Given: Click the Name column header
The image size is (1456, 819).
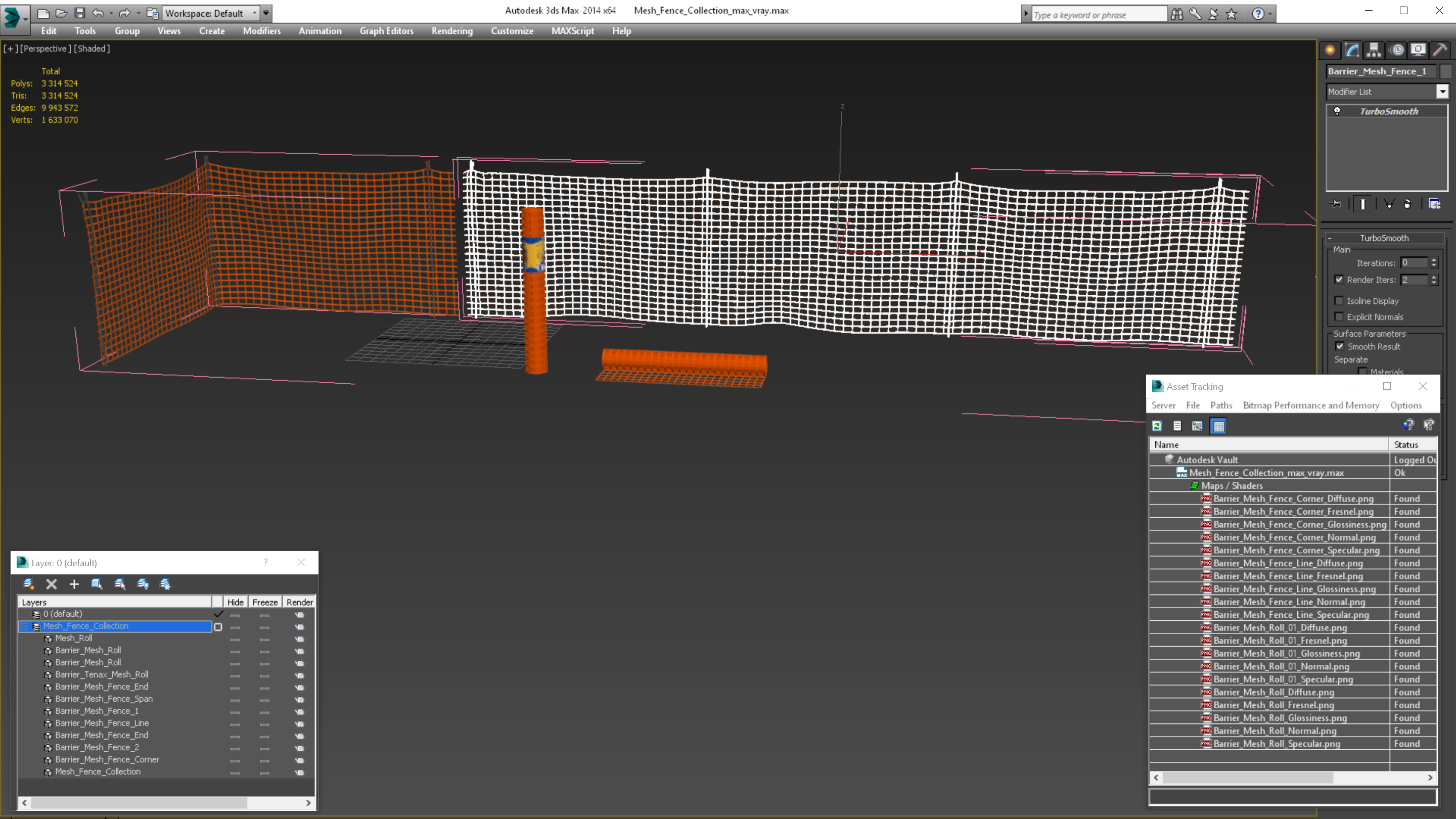Looking at the screenshot, I should coord(1269,445).
